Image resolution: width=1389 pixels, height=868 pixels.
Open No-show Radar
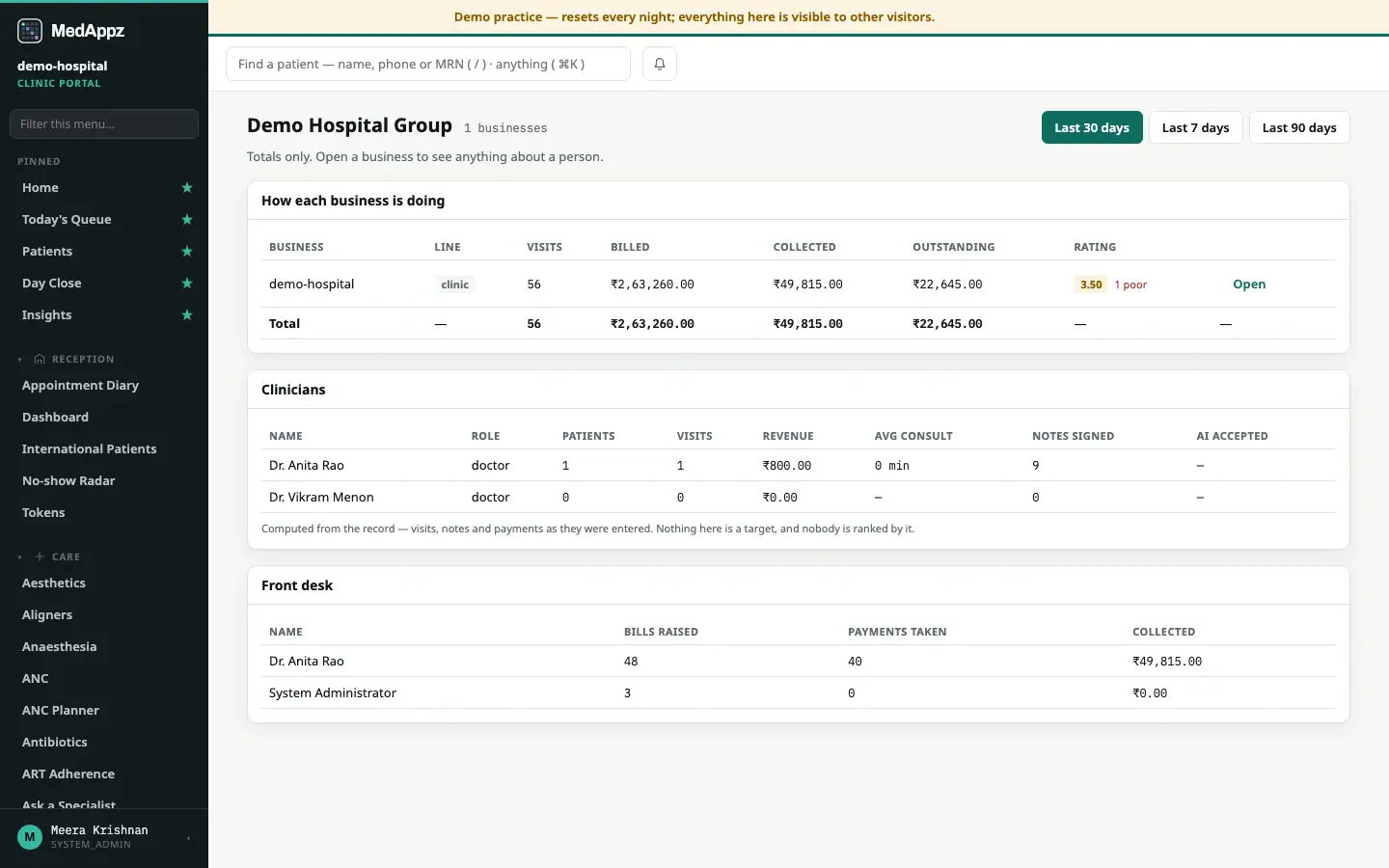click(68, 481)
